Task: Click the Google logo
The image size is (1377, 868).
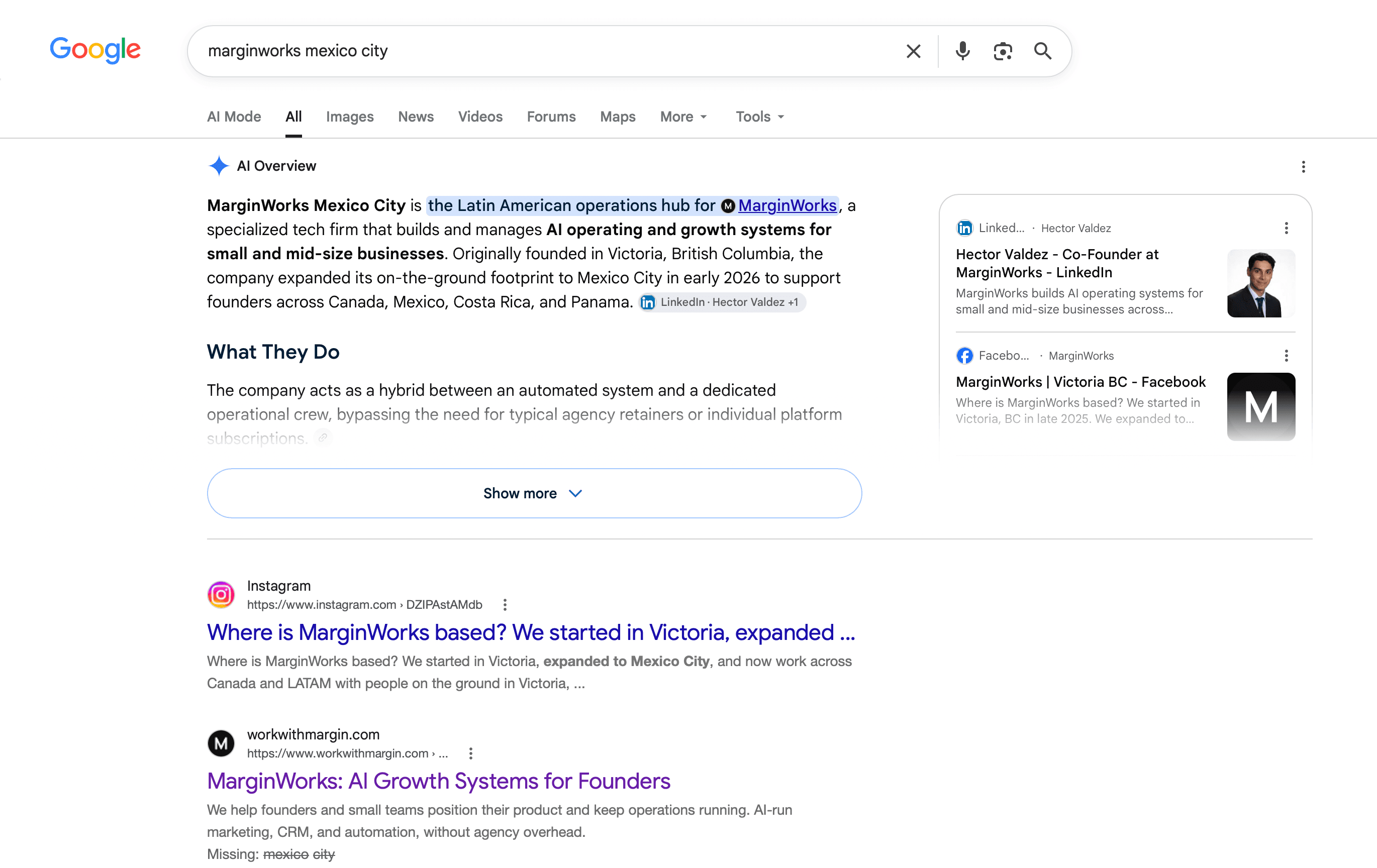Action: (x=95, y=50)
